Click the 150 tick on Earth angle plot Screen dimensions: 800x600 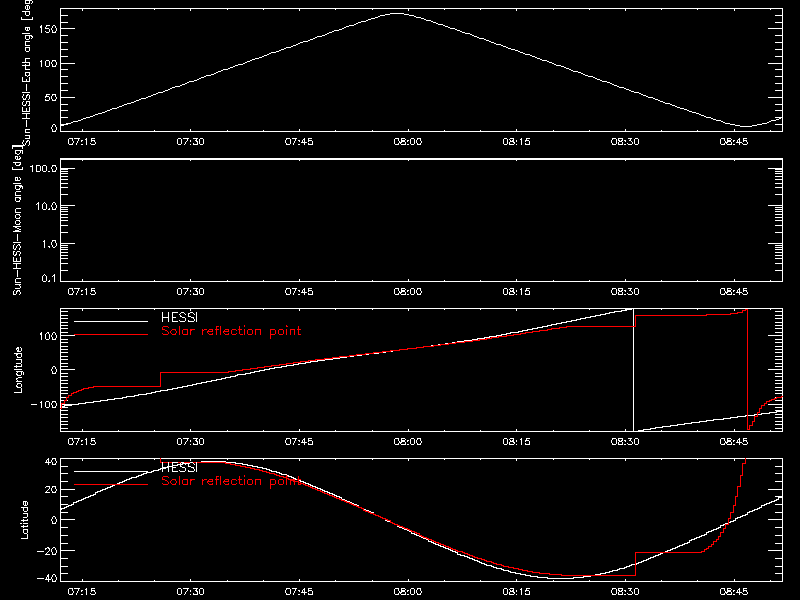48,30
